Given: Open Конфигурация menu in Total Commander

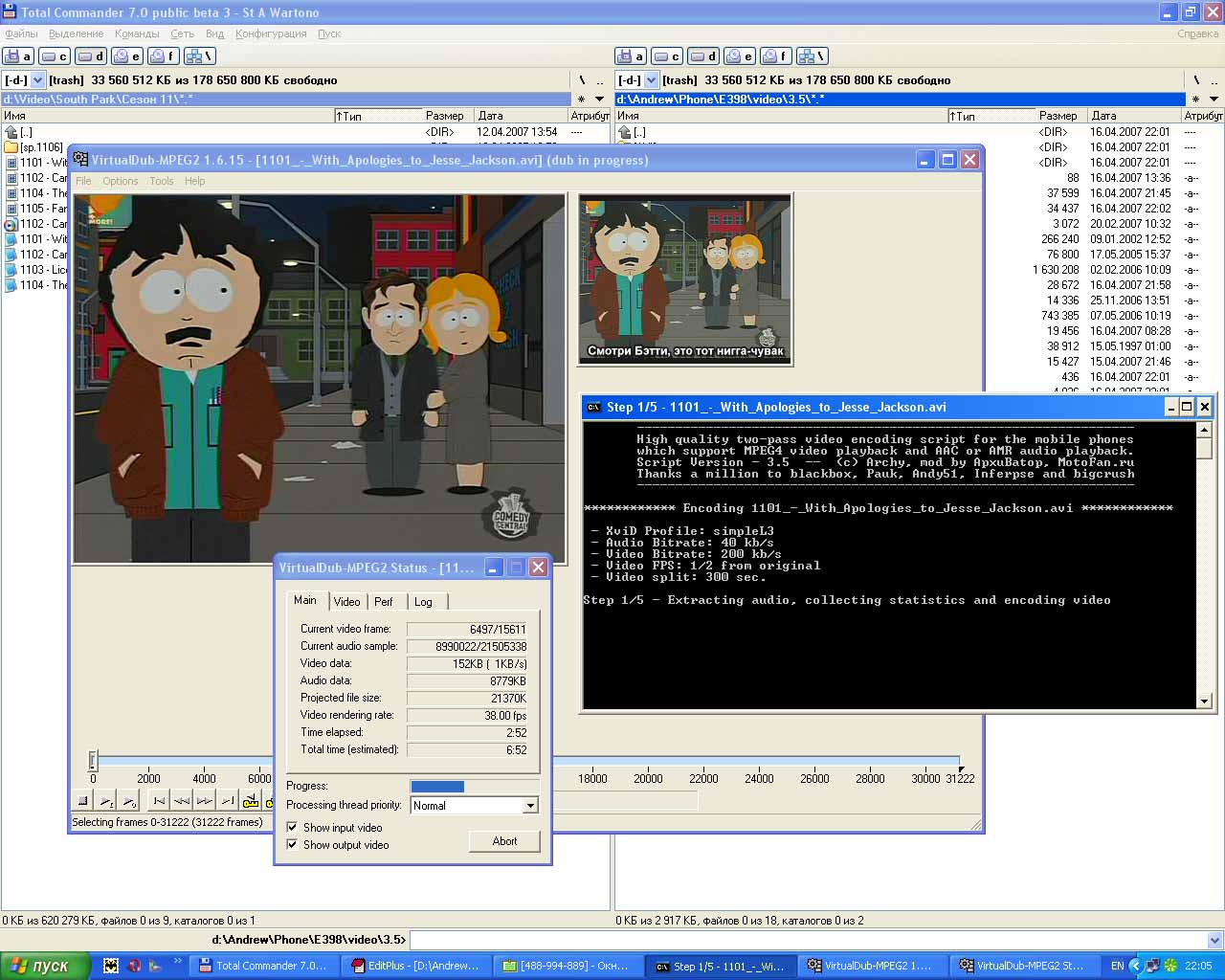Looking at the screenshot, I should 271,33.
